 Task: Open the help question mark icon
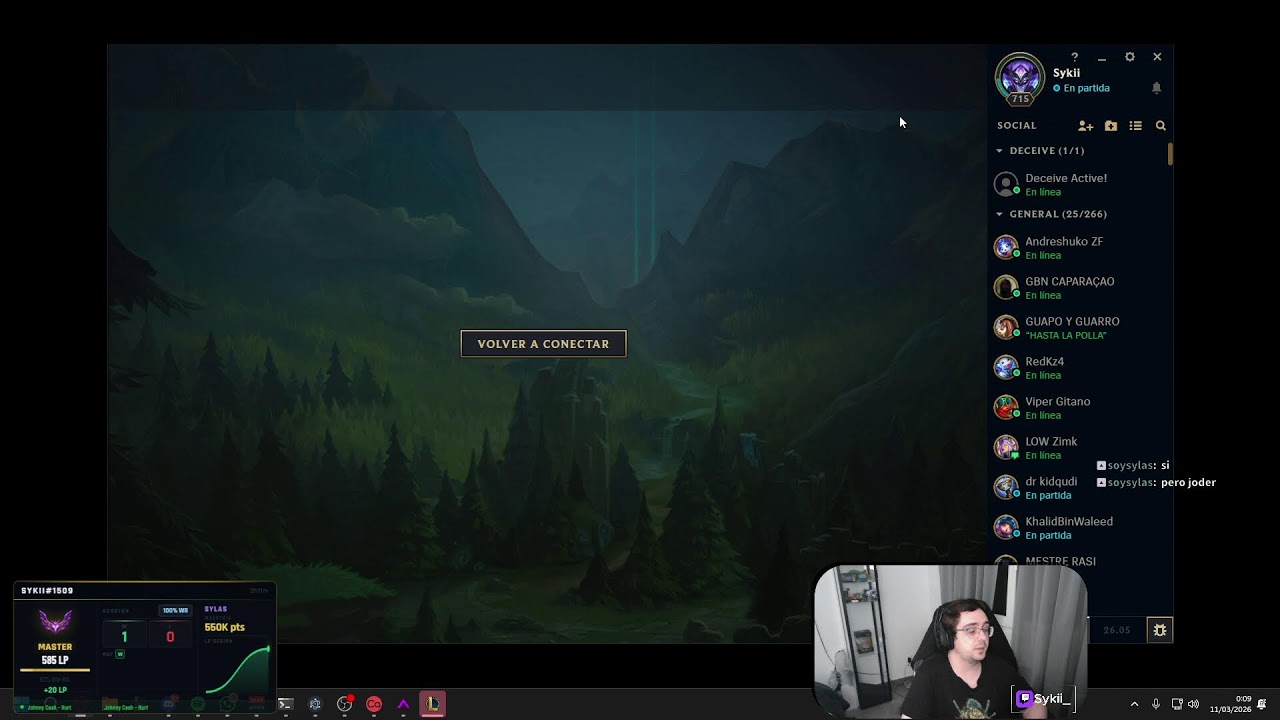(1074, 57)
